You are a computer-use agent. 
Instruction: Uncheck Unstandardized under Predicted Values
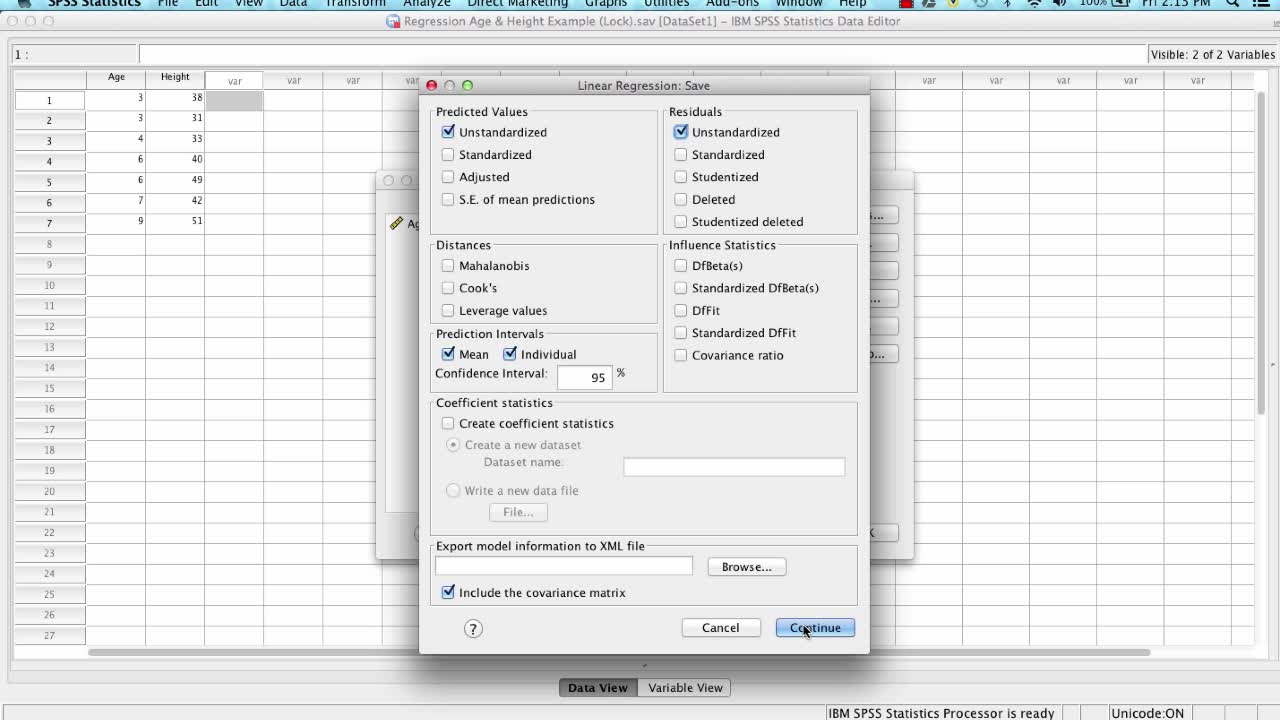coord(448,132)
